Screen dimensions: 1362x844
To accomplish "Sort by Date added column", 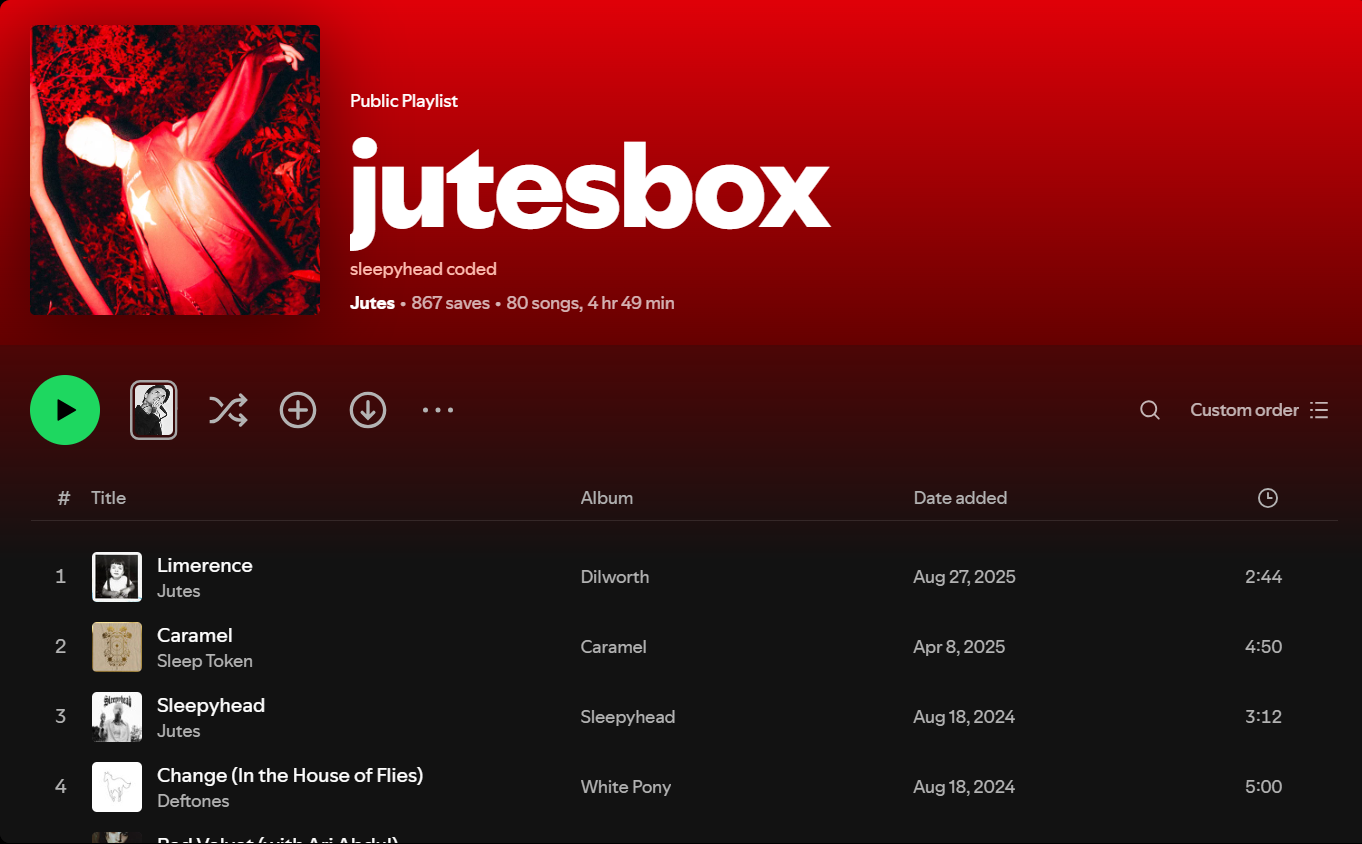I will [959, 498].
